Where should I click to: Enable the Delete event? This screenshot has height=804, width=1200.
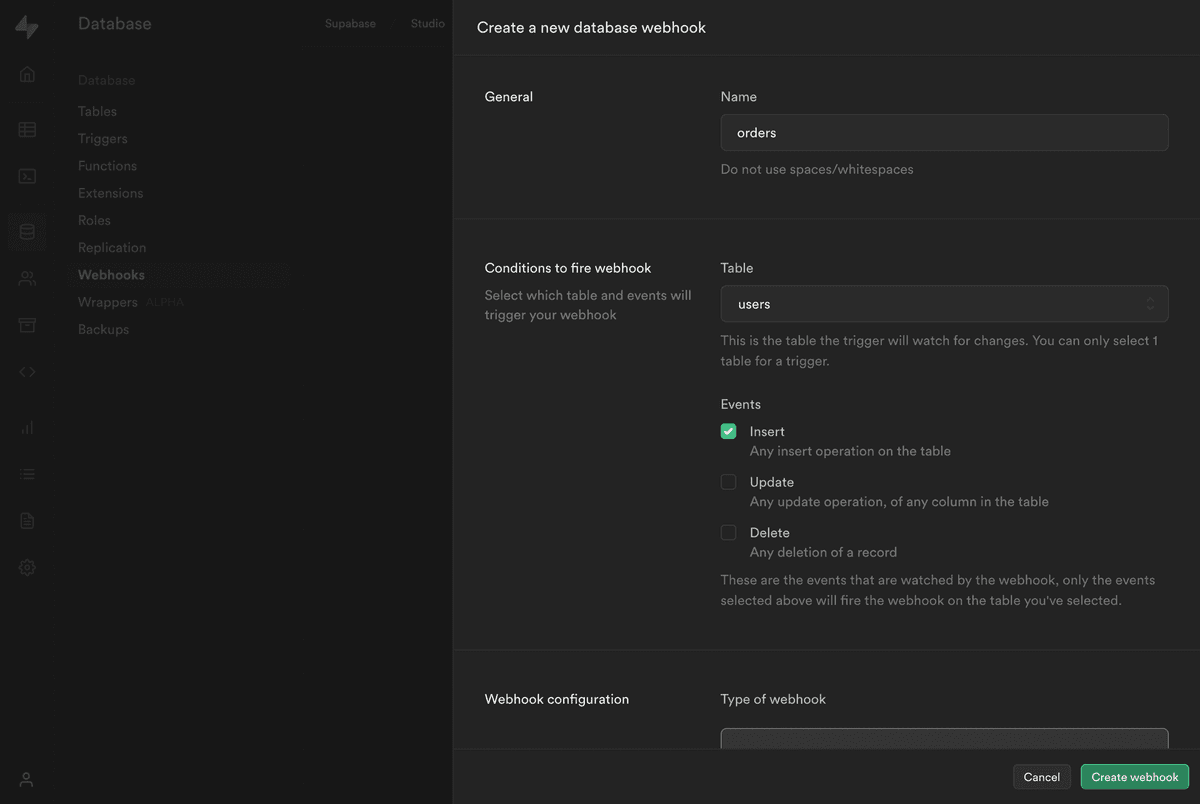(728, 532)
